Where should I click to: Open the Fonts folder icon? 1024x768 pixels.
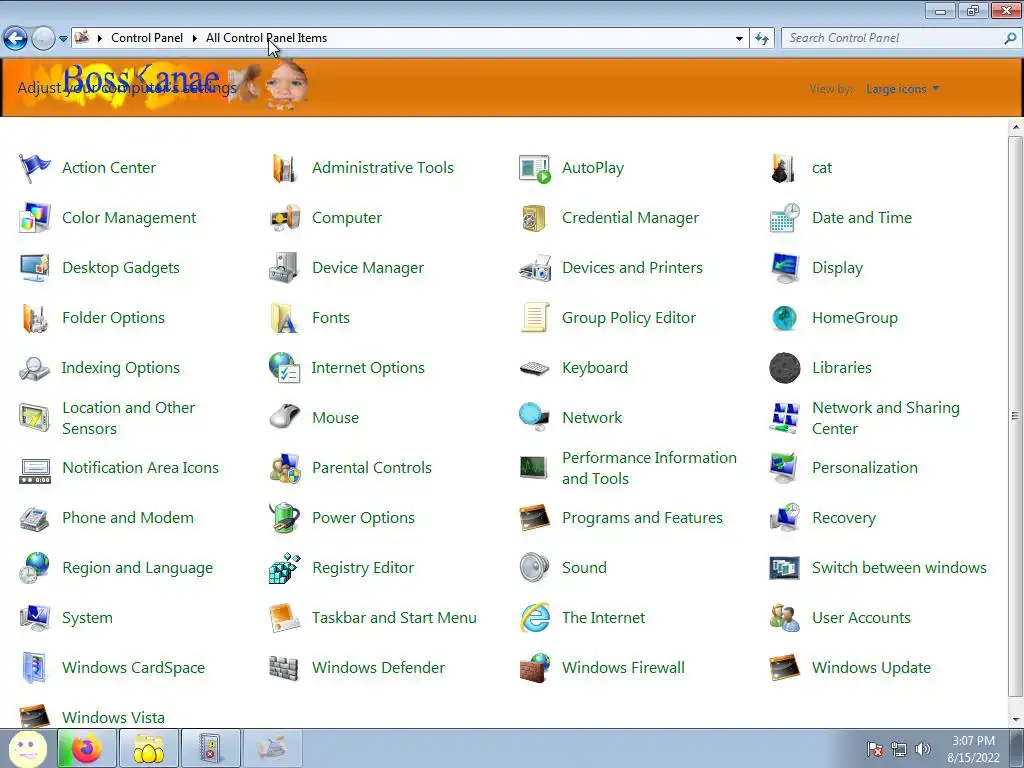pyautogui.click(x=285, y=318)
